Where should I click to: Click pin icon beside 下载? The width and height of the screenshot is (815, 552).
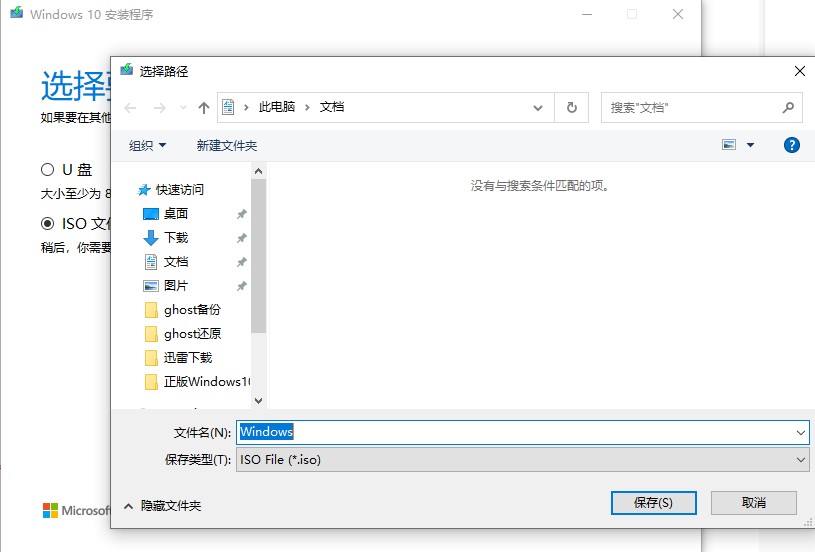click(242, 238)
